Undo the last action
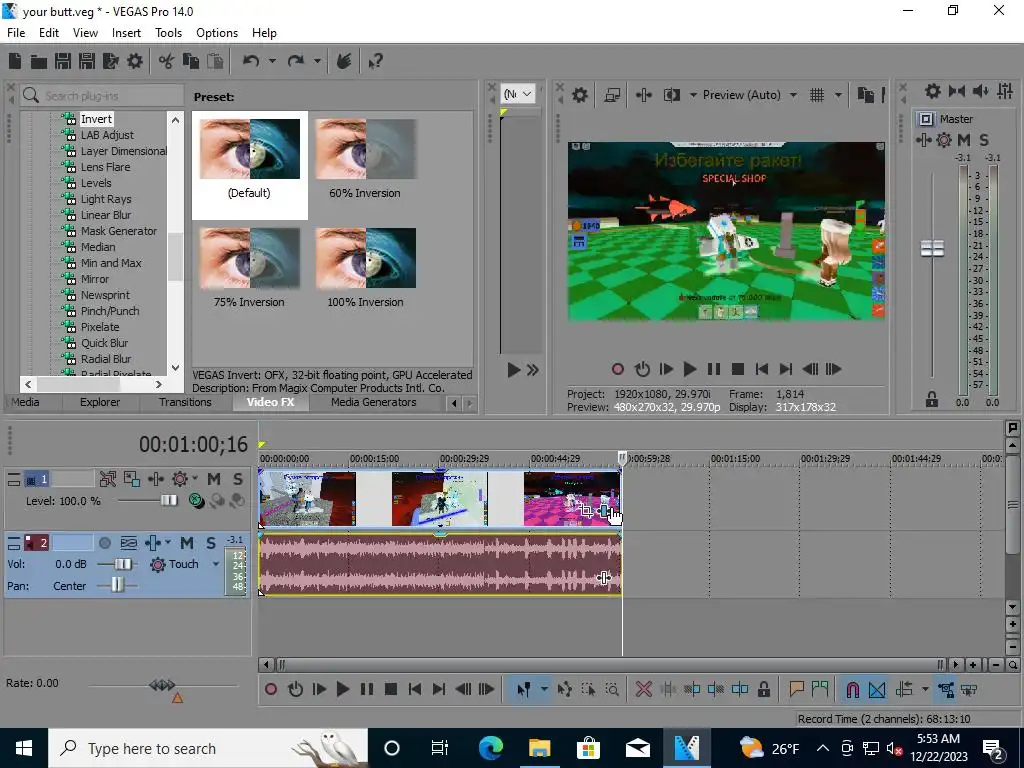The image size is (1024, 768). [x=251, y=61]
